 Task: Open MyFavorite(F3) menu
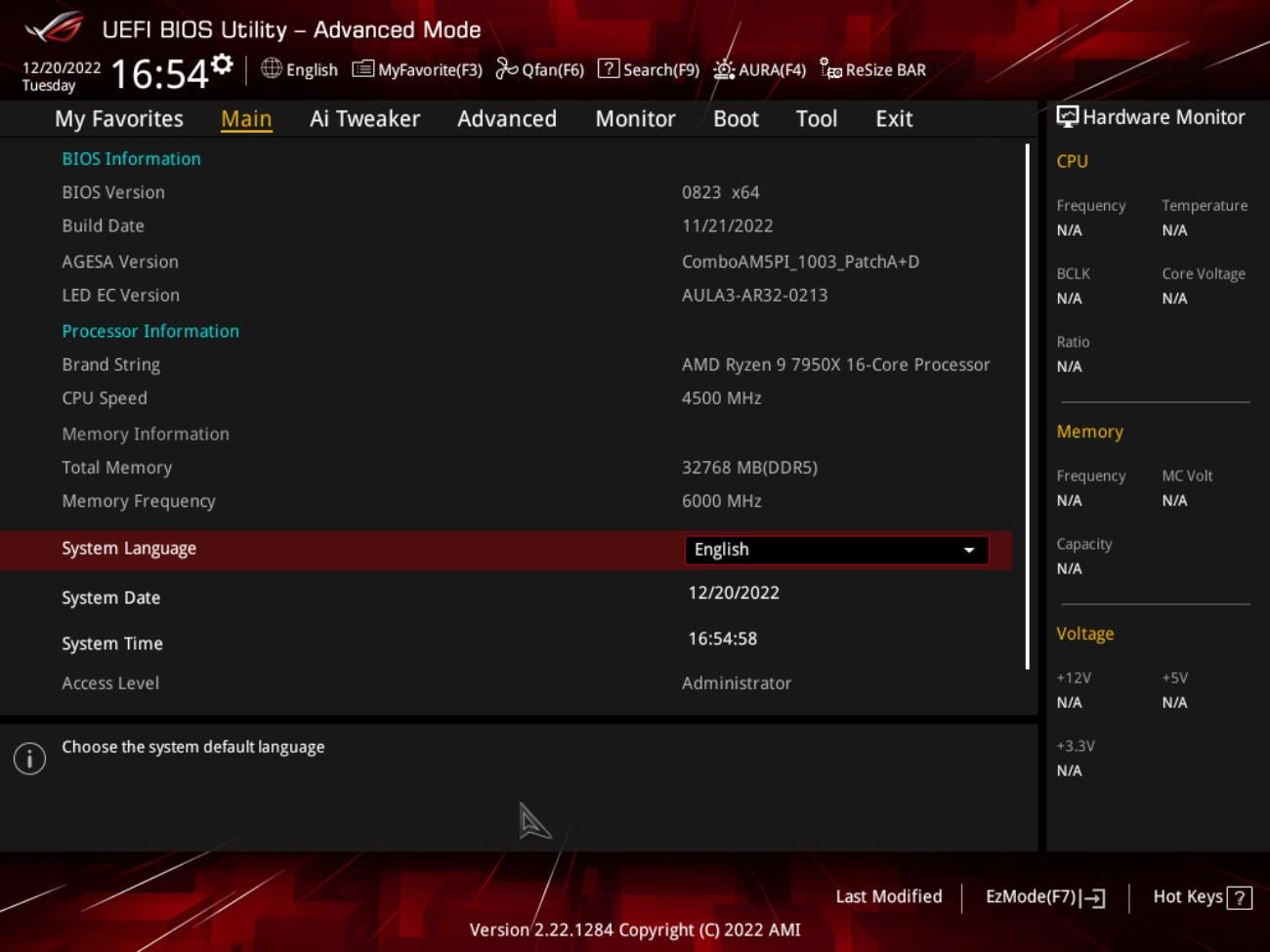point(417,69)
